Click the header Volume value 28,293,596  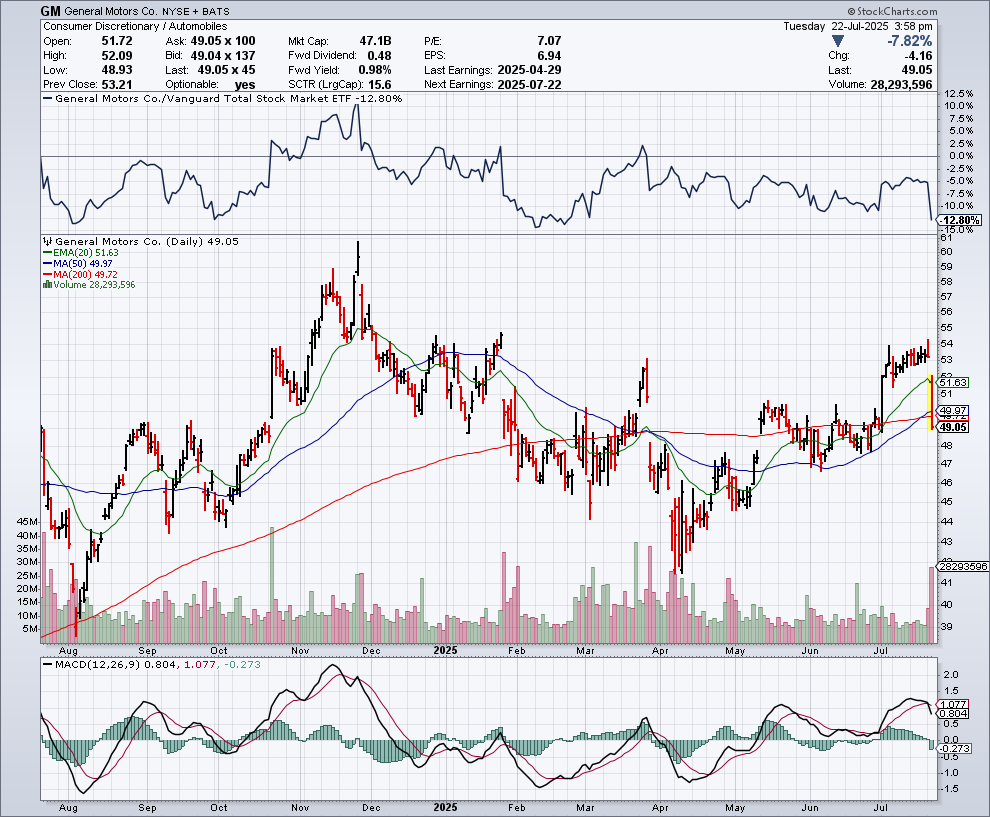click(901, 85)
